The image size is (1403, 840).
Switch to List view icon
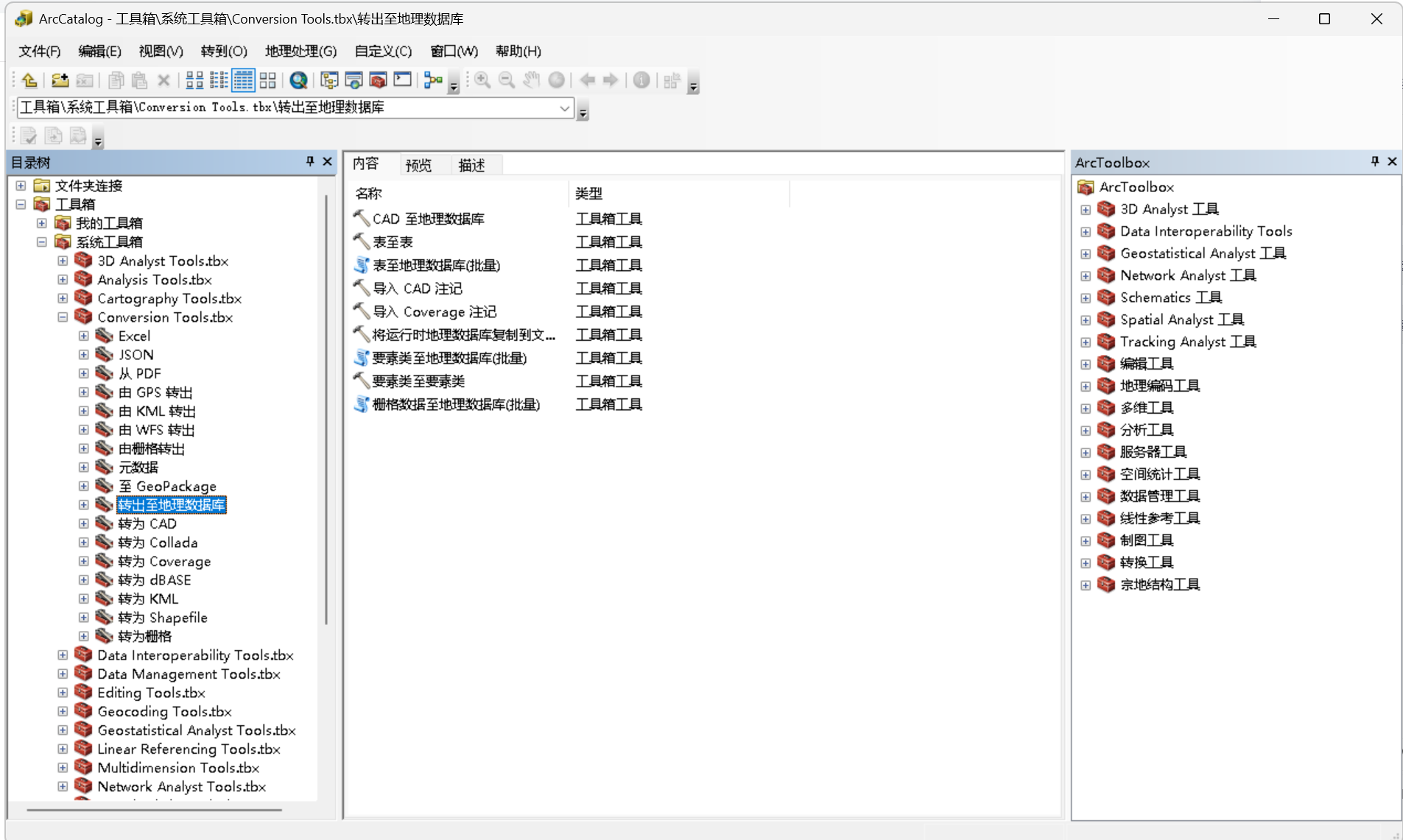point(219,80)
